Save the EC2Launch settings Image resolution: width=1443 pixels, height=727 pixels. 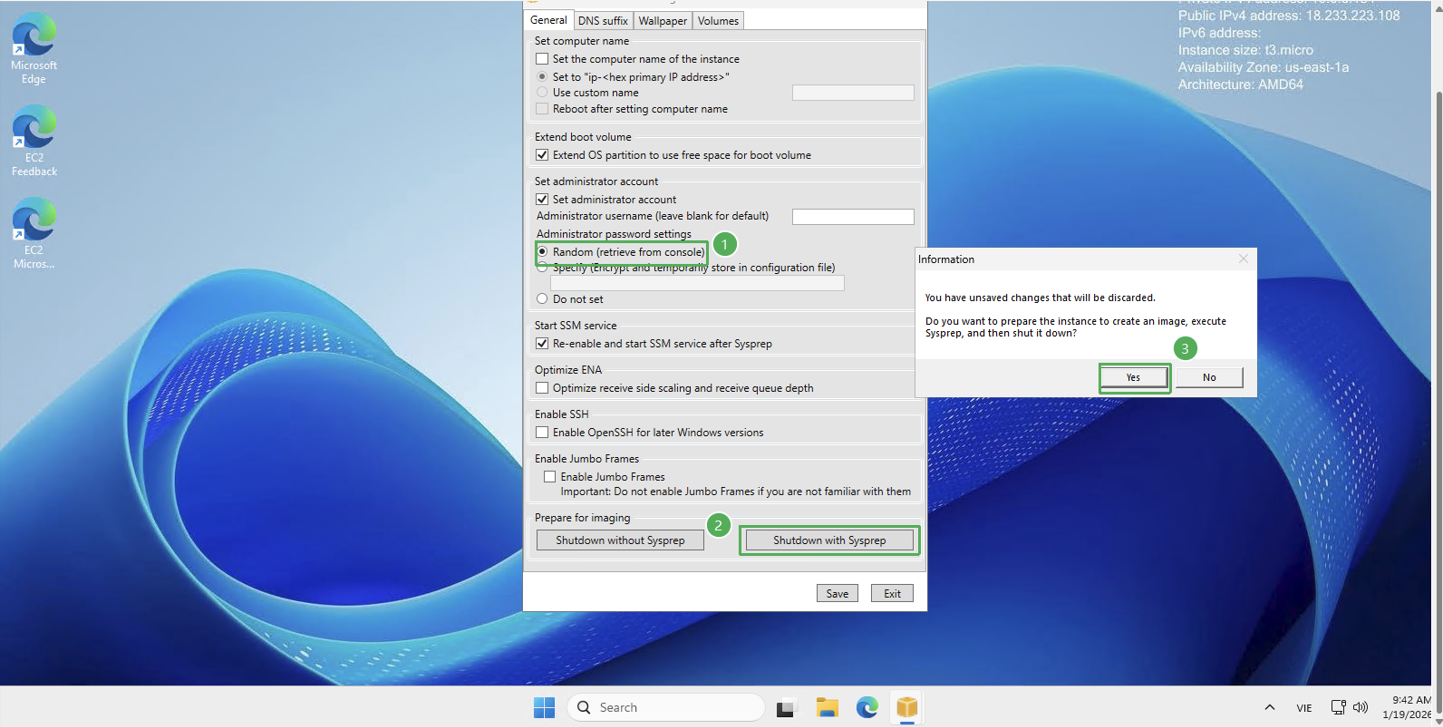pyautogui.click(x=837, y=592)
